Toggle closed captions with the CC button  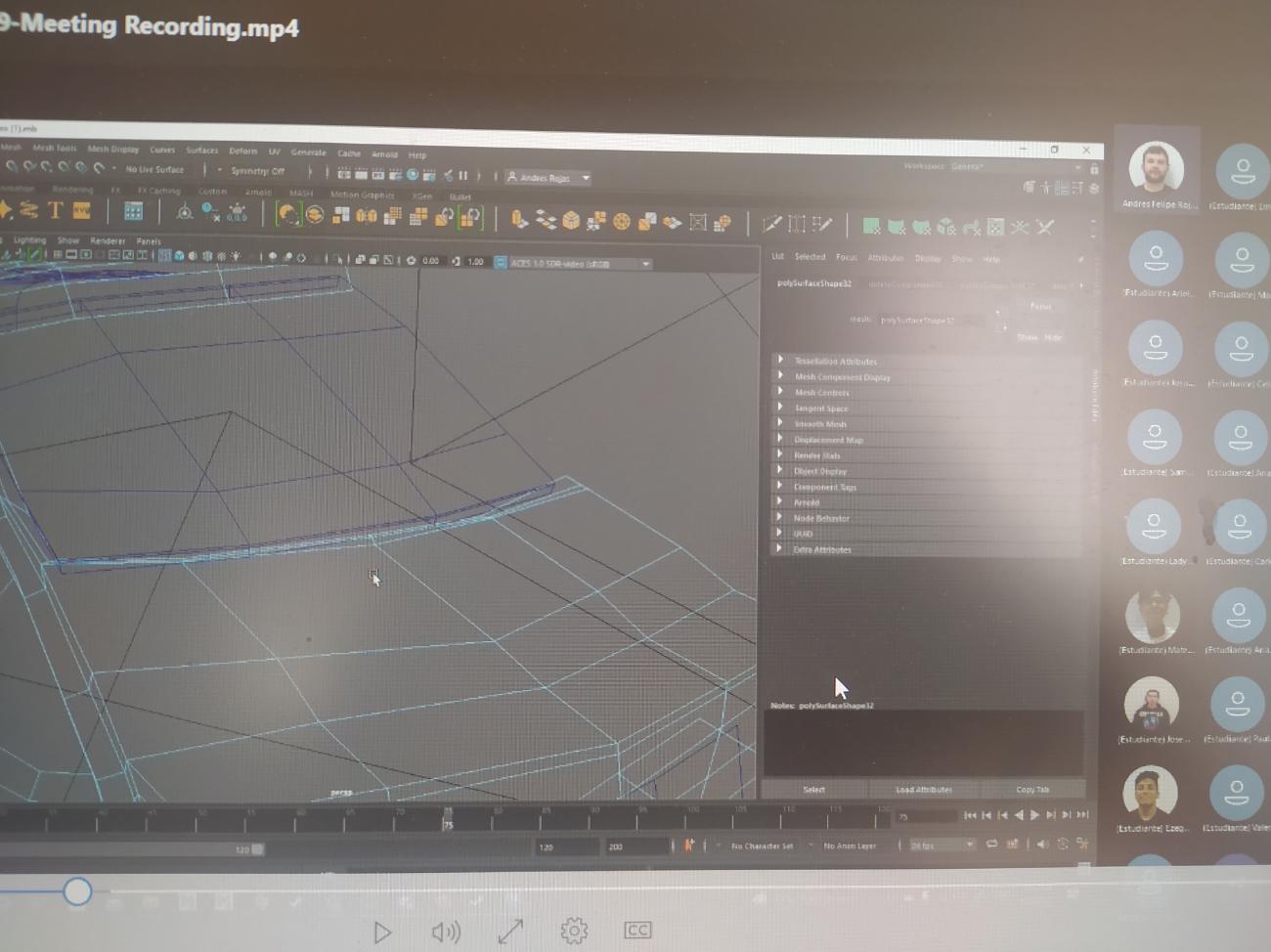637,930
